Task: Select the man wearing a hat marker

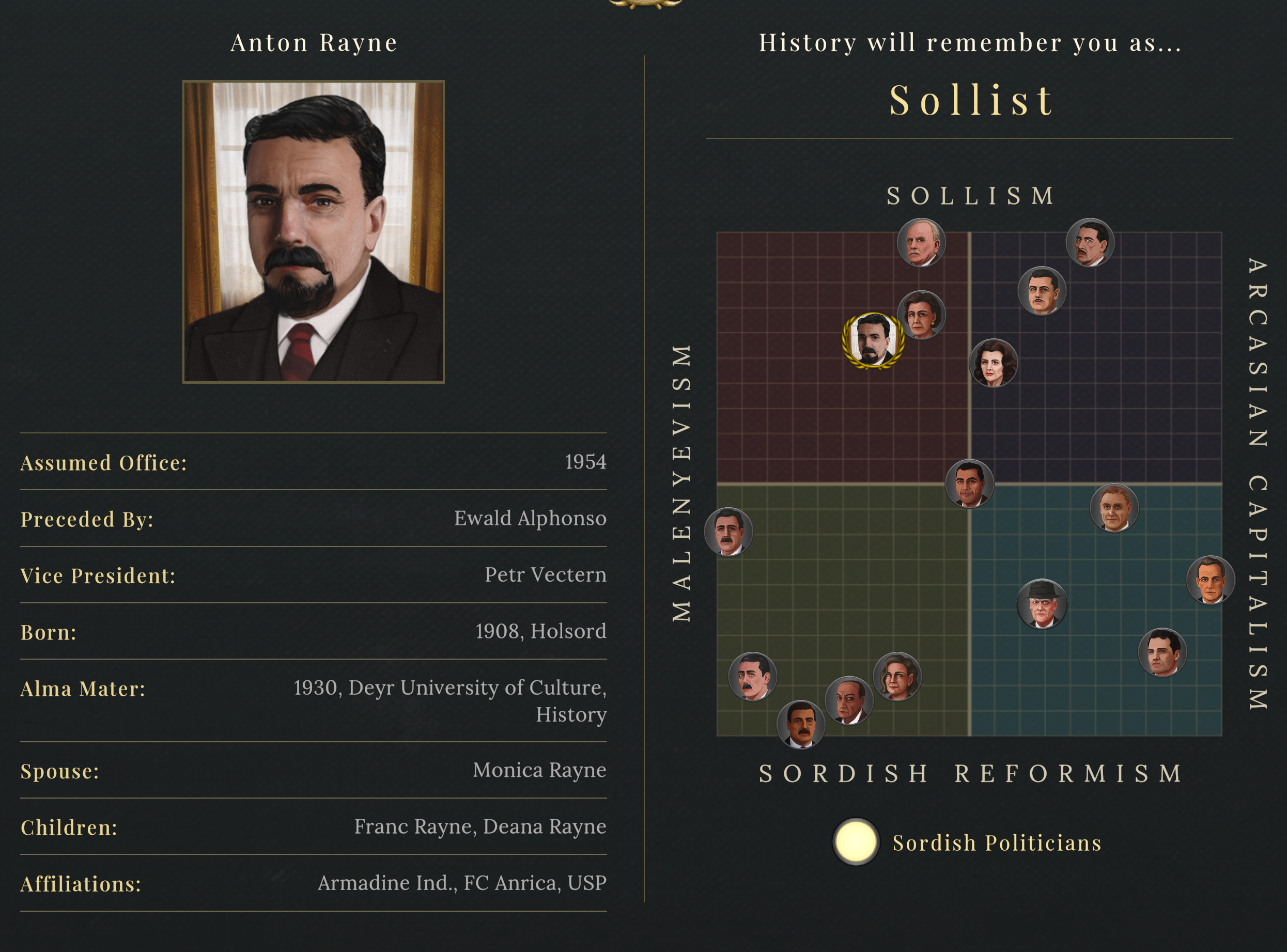Action: click(x=1042, y=604)
